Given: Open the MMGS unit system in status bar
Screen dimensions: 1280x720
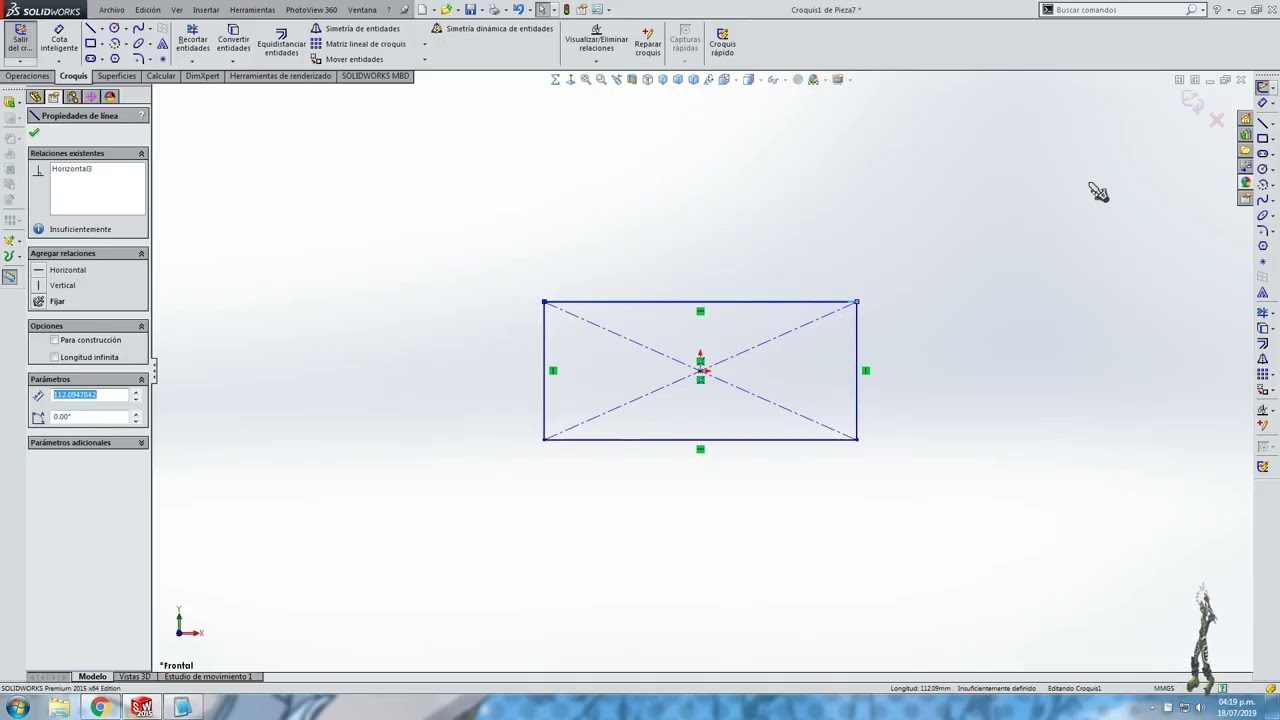Looking at the screenshot, I should [1164, 688].
